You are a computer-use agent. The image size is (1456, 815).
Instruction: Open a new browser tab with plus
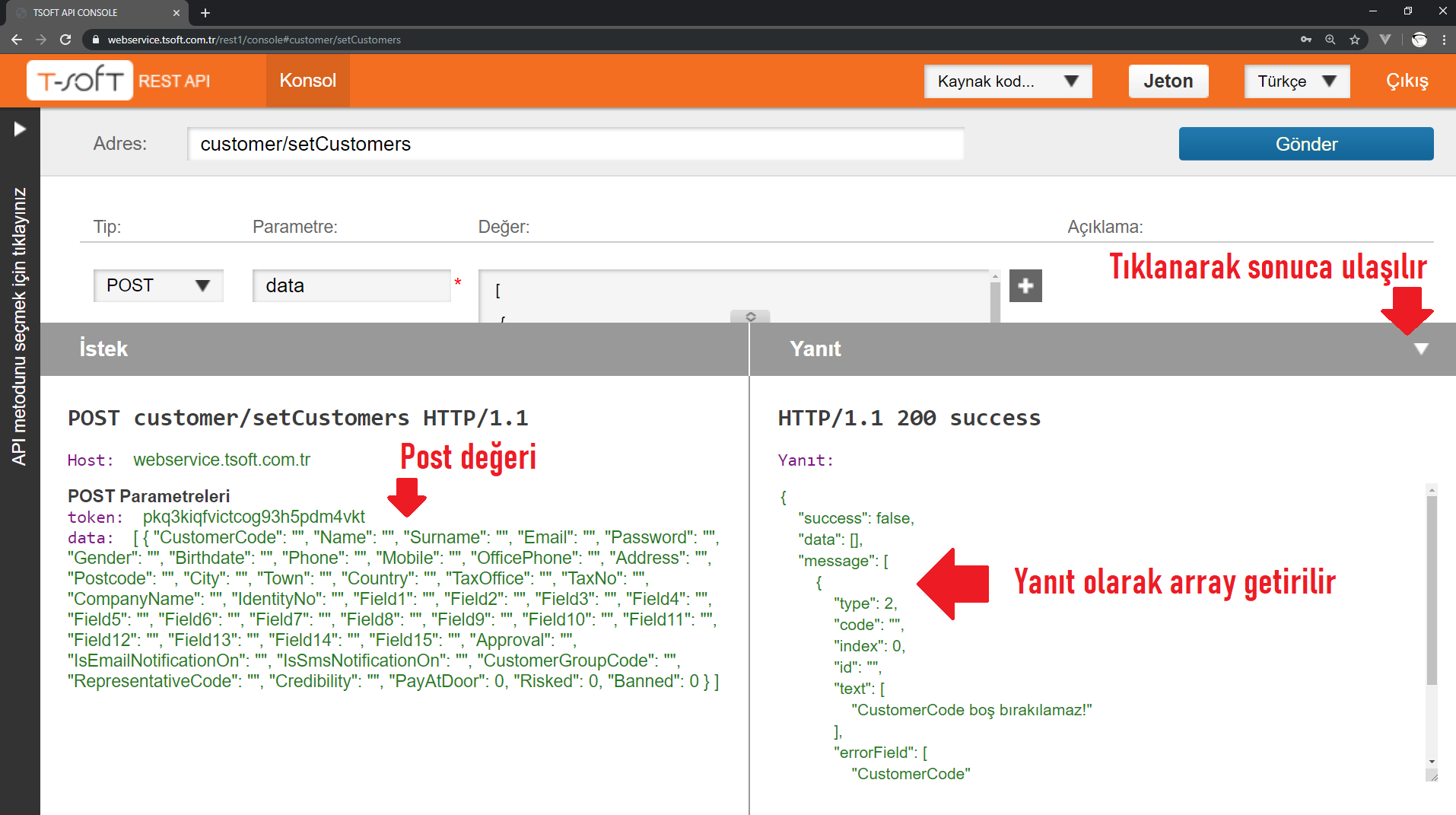[x=205, y=13]
